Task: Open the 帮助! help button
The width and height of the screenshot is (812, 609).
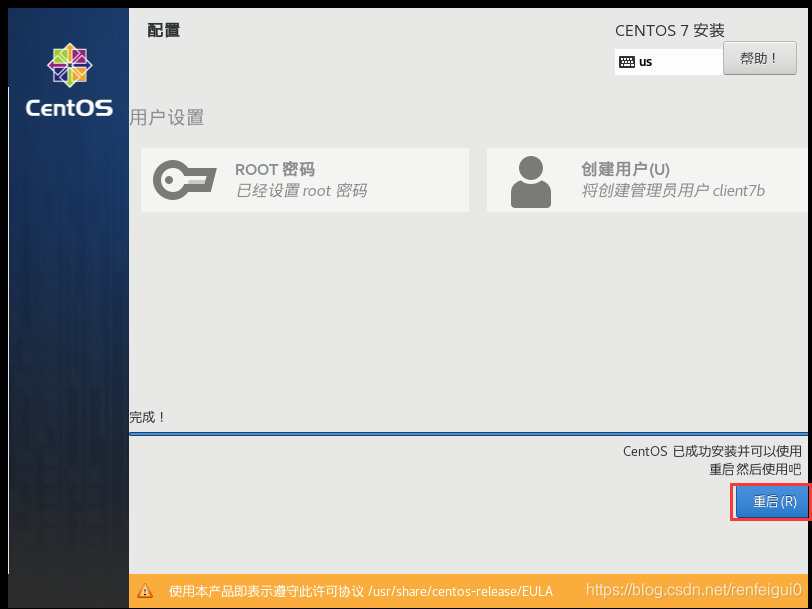Action: (760, 58)
